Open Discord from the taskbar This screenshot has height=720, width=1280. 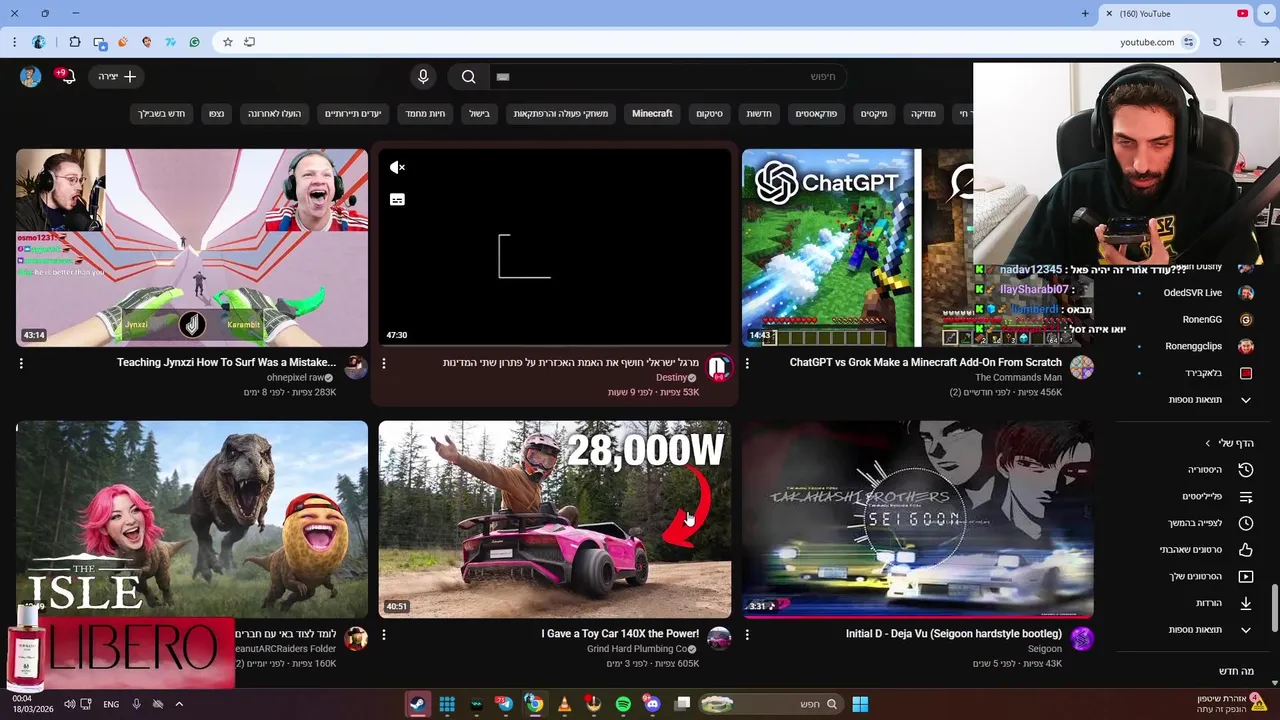(x=653, y=704)
